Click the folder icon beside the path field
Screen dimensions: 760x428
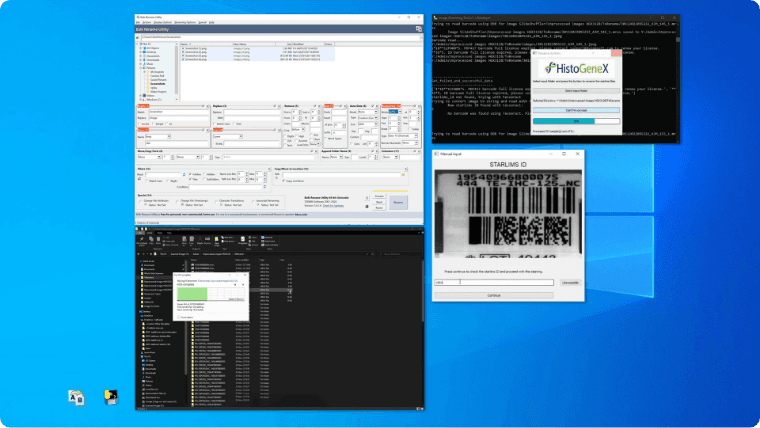(138, 37)
